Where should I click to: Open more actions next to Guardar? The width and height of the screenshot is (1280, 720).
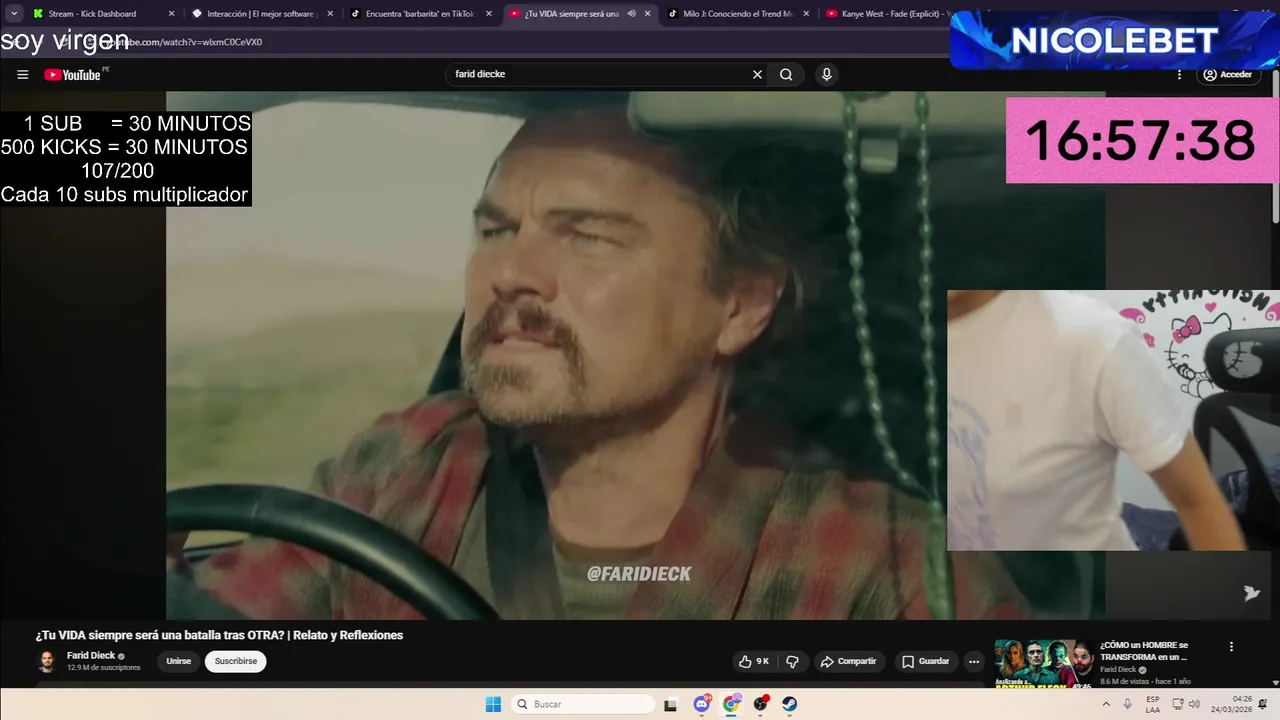tap(974, 661)
